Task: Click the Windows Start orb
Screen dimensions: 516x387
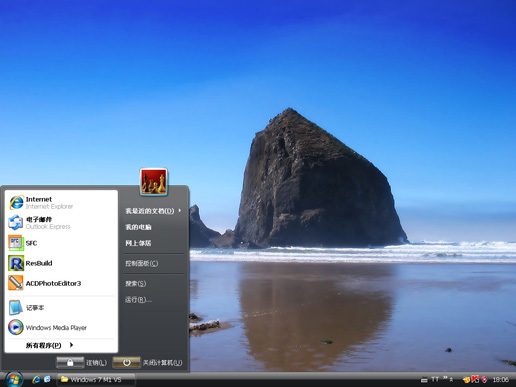Action: point(14,380)
